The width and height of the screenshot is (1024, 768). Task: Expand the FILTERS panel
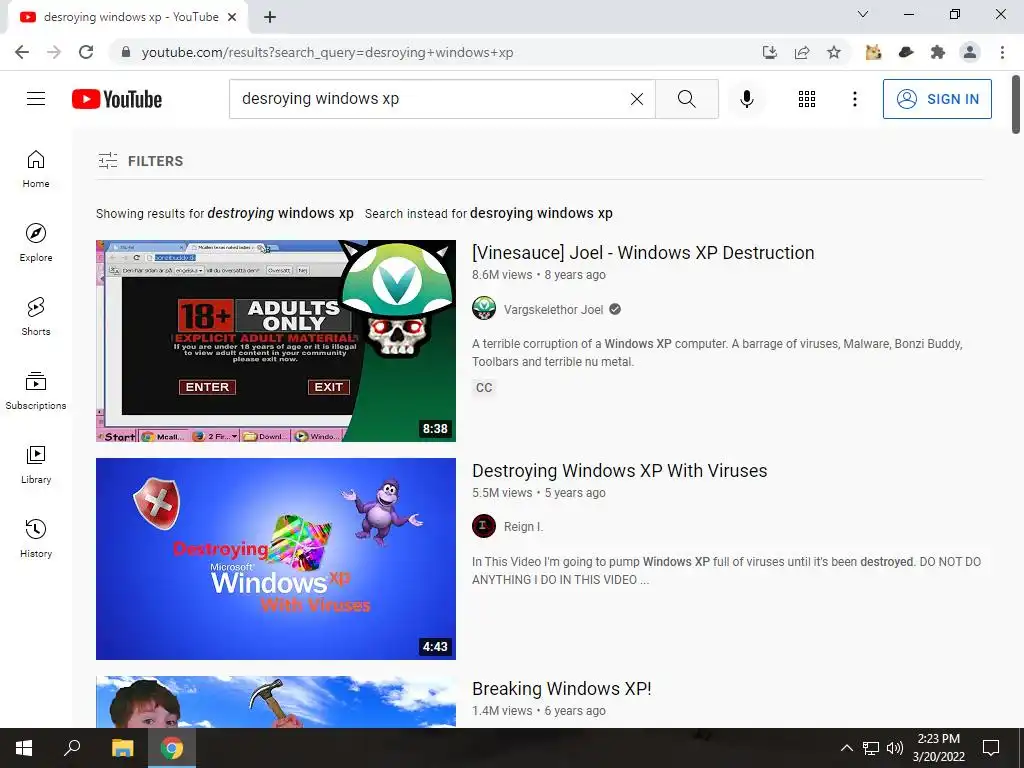(140, 161)
